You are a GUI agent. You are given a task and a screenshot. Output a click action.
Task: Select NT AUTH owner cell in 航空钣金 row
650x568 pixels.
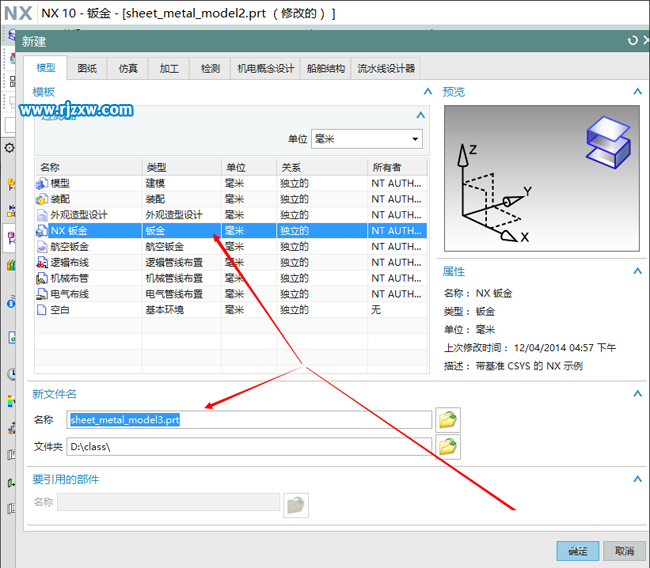tap(397, 247)
